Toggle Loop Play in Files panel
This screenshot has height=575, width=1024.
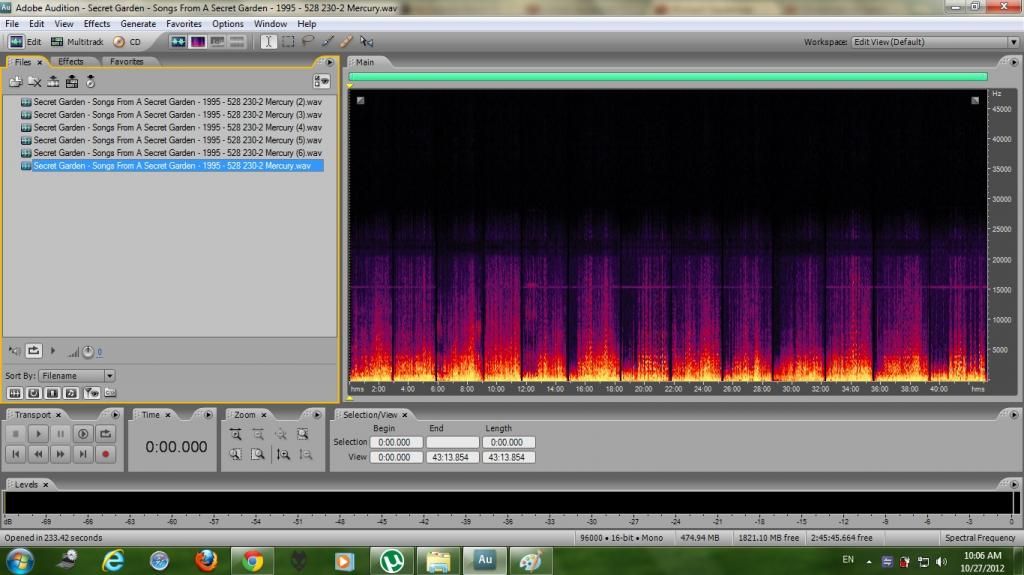(33, 351)
